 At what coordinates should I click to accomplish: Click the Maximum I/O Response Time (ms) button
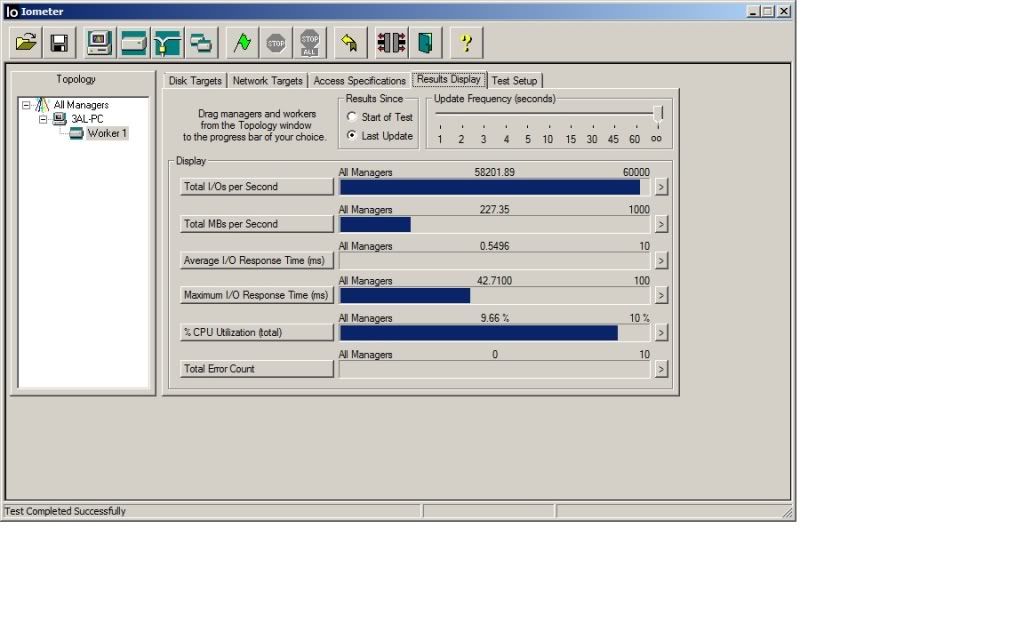point(257,295)
